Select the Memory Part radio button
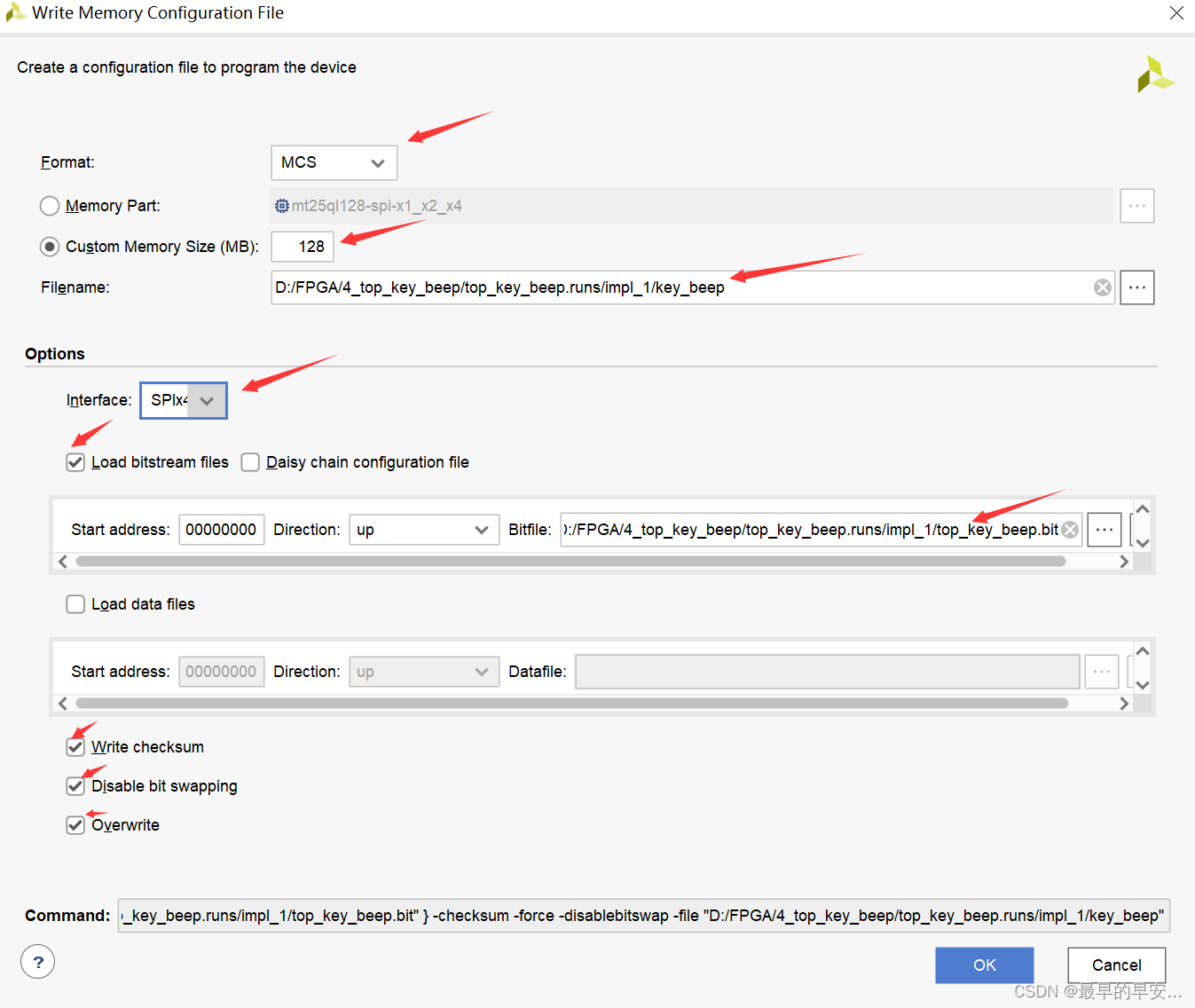The height and width of the screenshot is (1008, 1195). click(50, 206)
